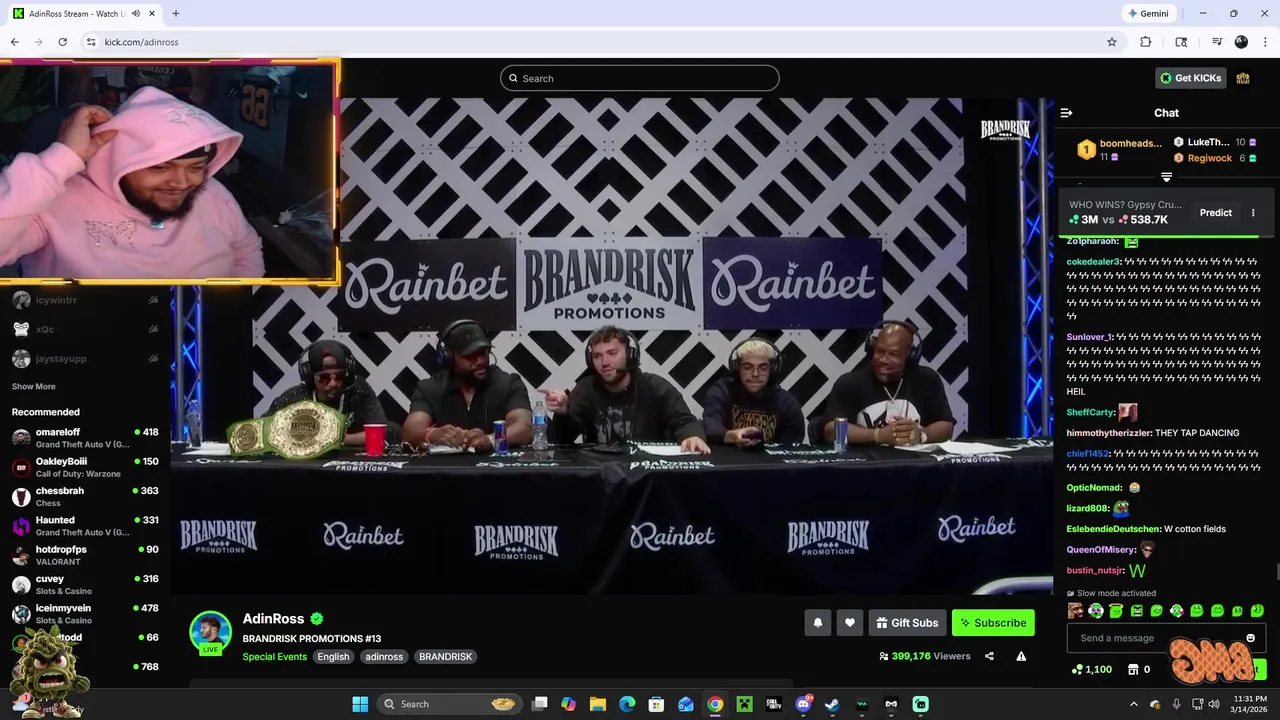Select boomheads top gifter entry
The image size is (1280, 720).
(x=1120, y=149)
